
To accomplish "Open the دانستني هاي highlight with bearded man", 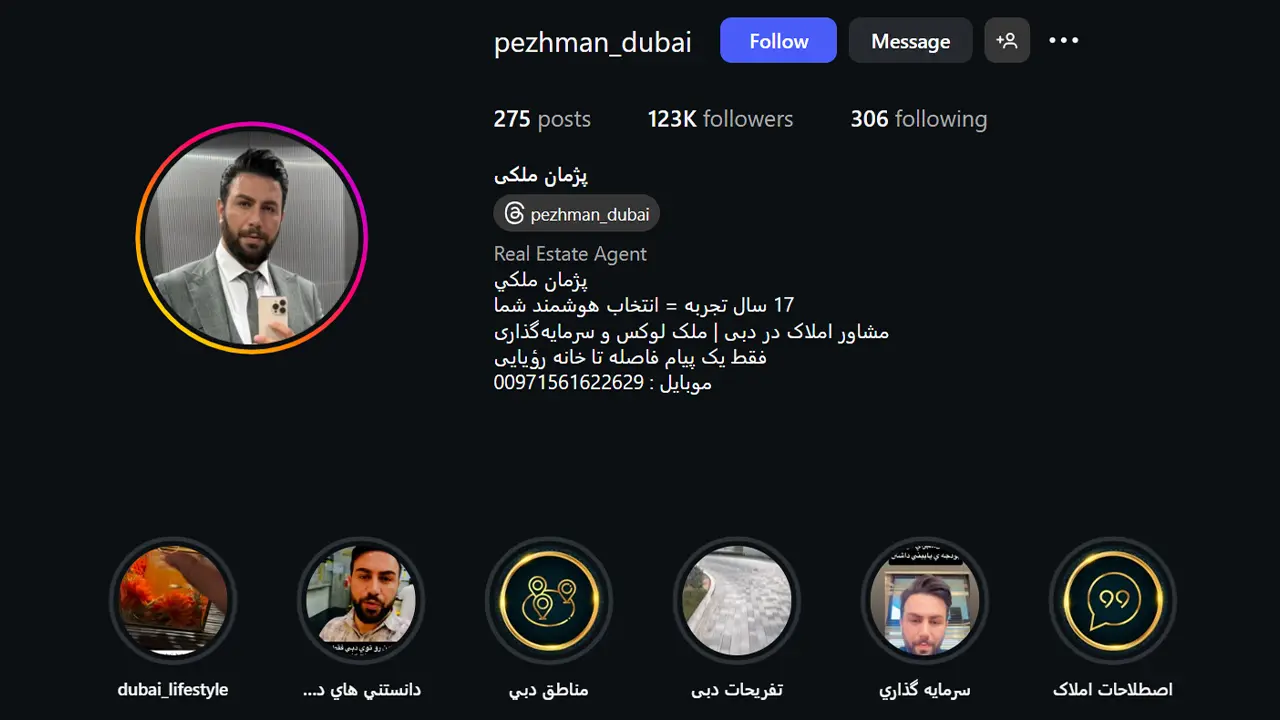I will tap(361, 601).
